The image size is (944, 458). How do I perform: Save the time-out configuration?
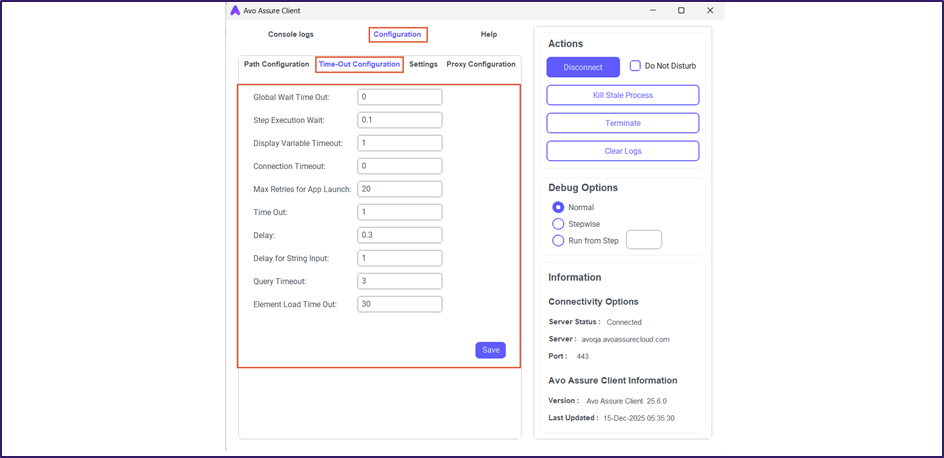490,350
